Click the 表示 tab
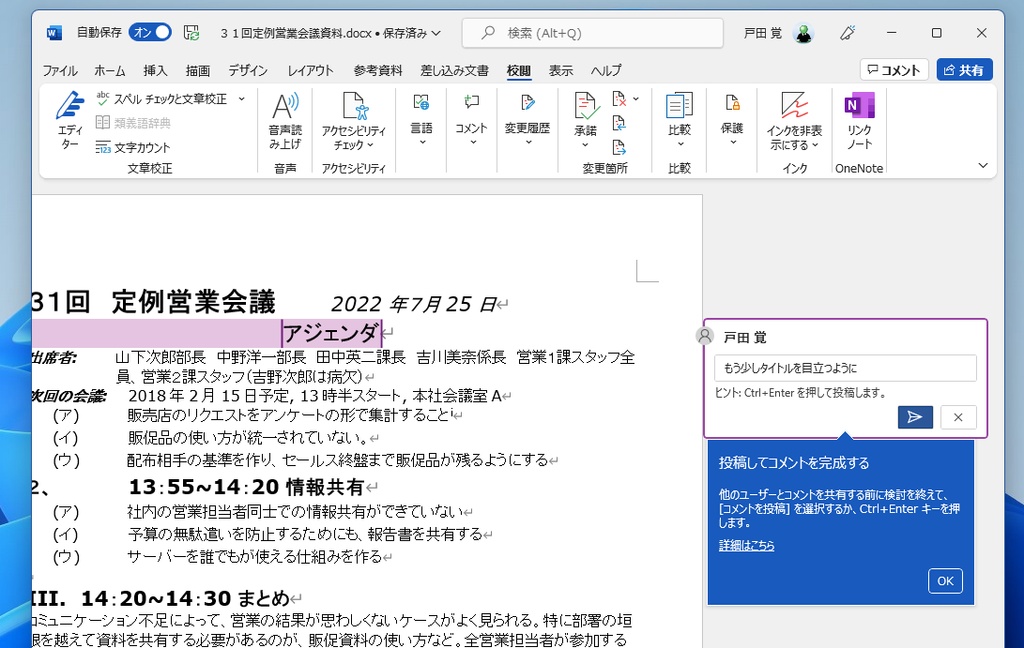Viewport: 1024px width, 648px height. click(x=560, y=71)
